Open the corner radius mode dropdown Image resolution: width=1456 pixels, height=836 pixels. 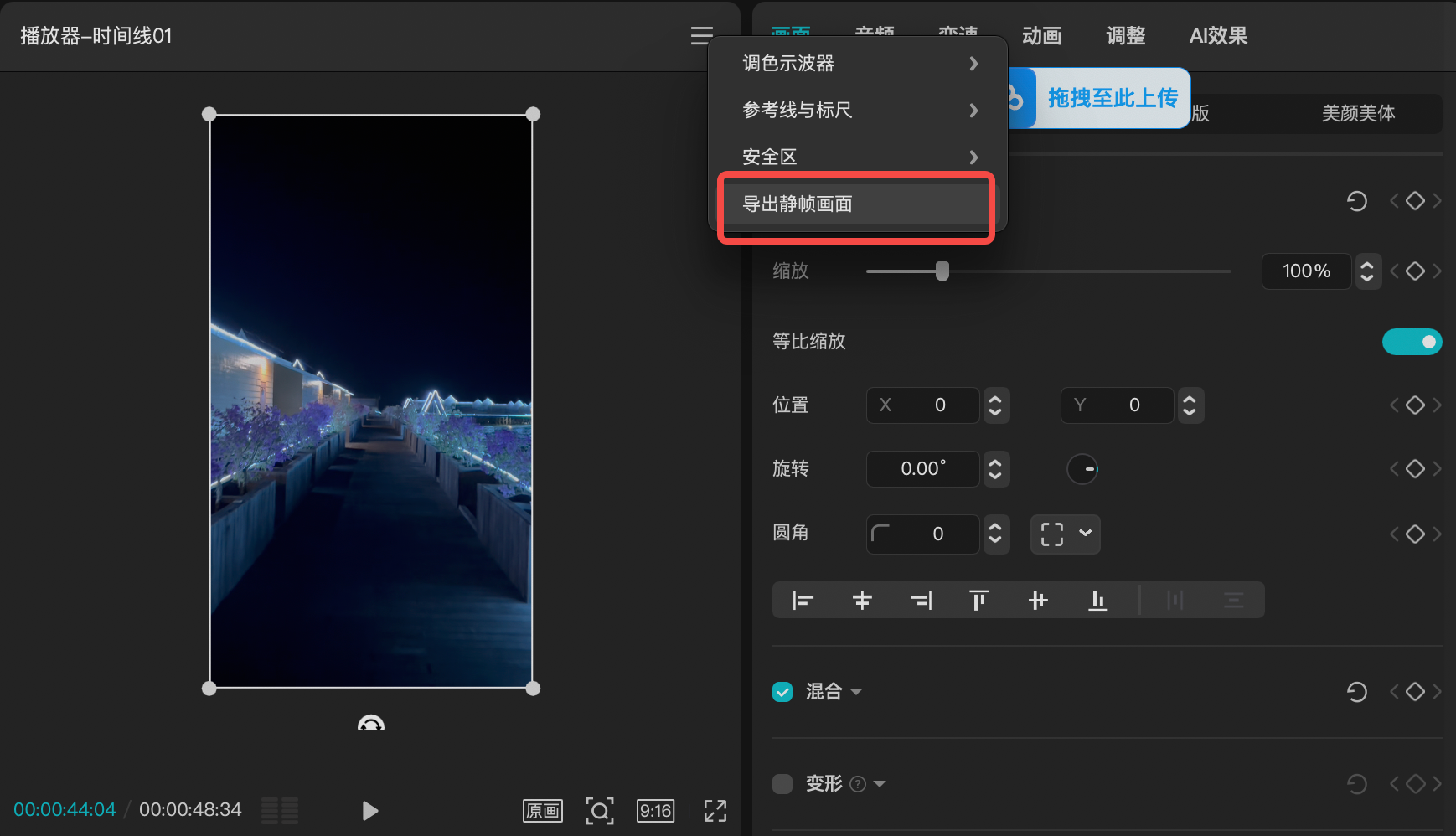coord(1066,534)
